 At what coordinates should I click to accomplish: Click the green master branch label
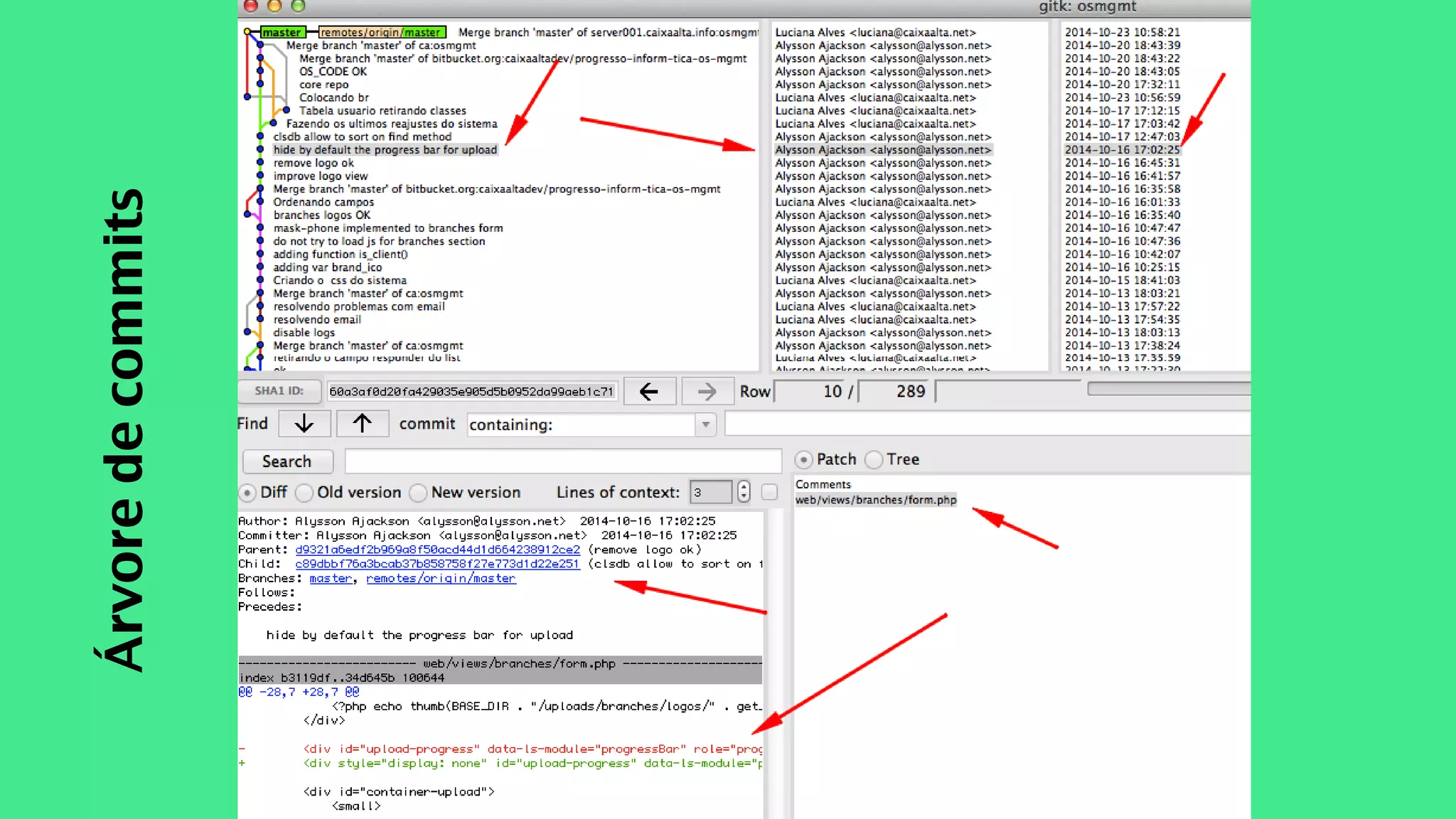282,33
